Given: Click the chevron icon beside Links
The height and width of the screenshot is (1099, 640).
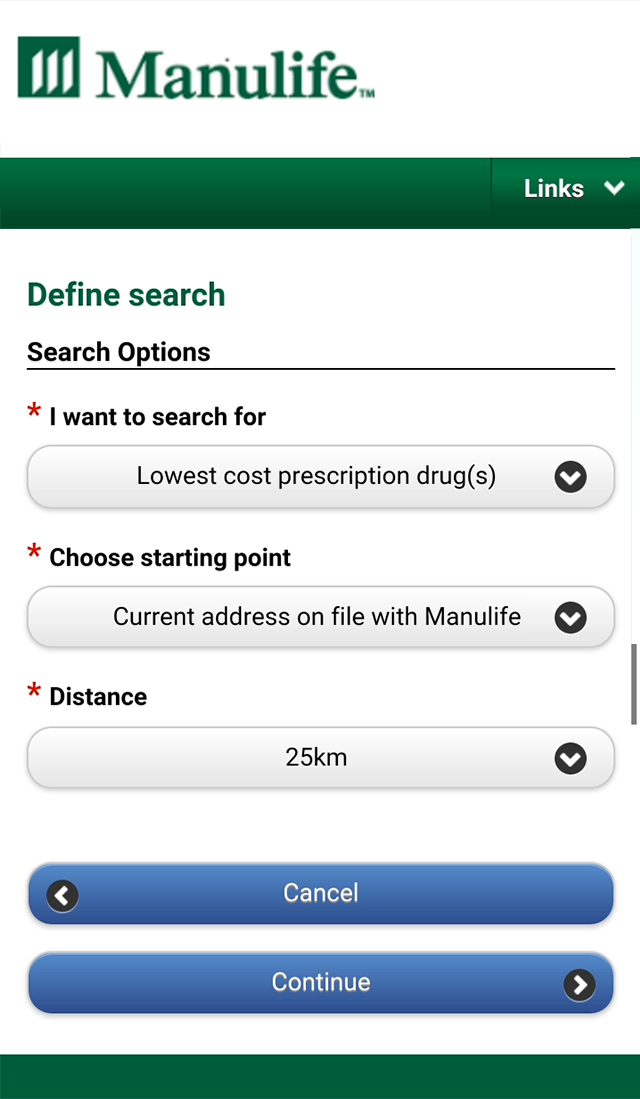Looking at the screenshot, I should coord(615,188).
